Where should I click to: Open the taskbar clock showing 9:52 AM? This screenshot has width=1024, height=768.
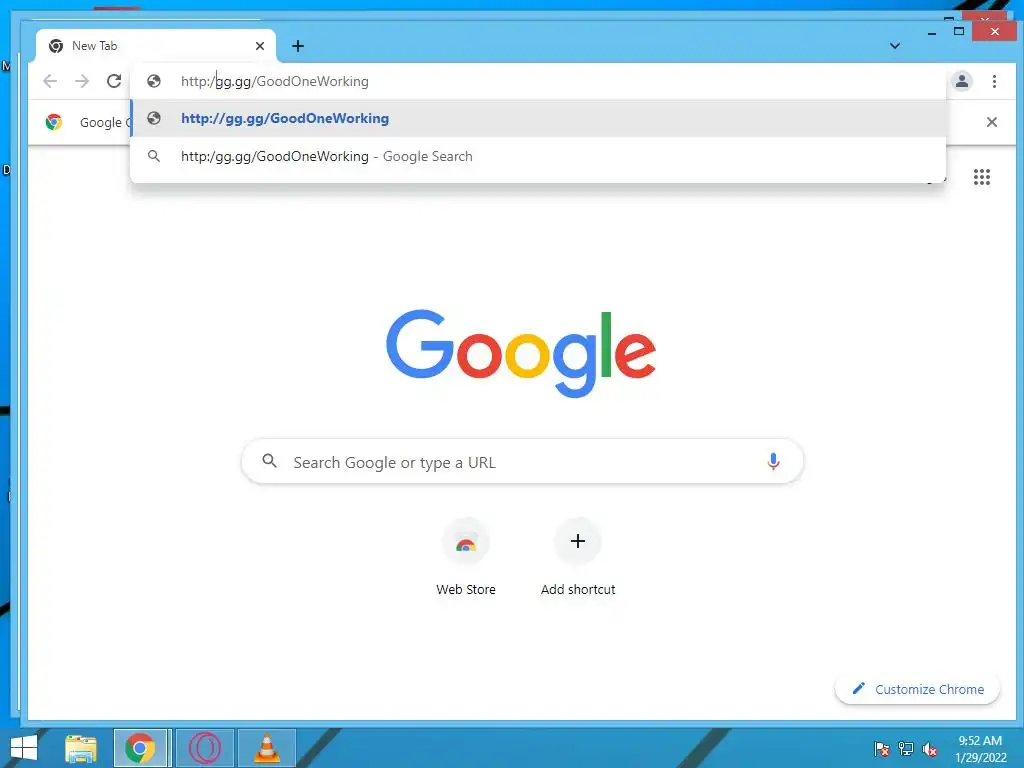(x=980, y=749)
